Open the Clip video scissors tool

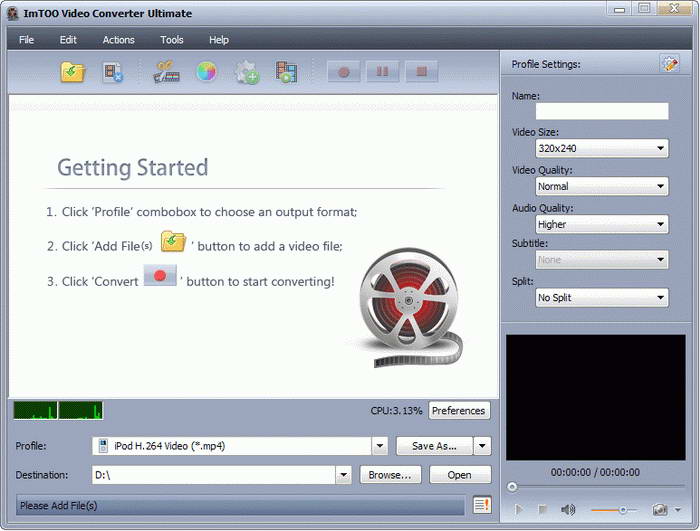(167, 72)
